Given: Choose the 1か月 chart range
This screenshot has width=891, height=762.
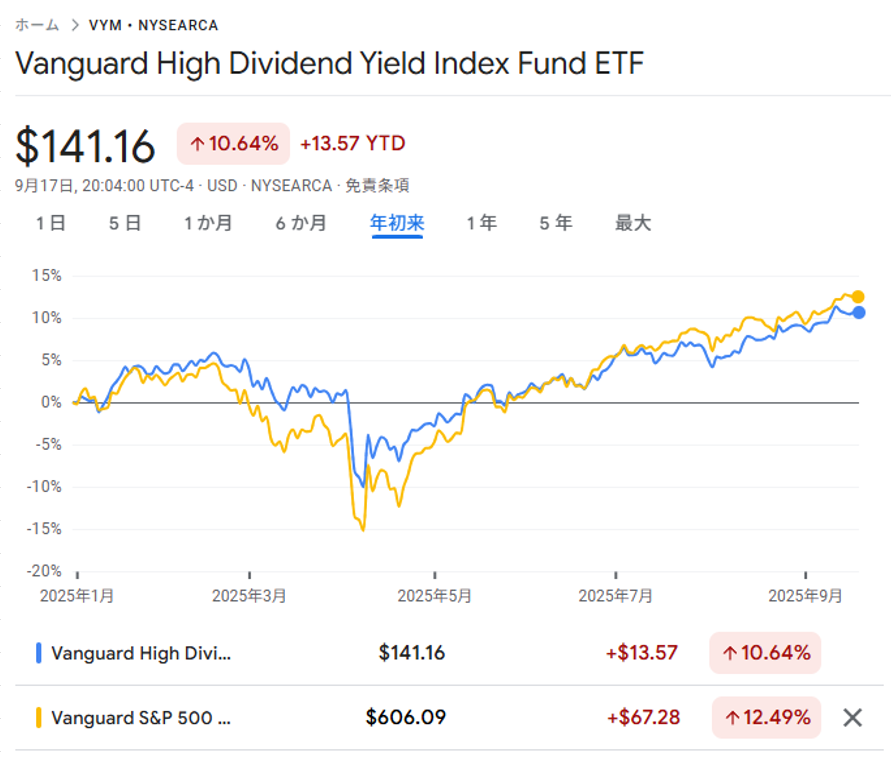Looking at the screenshot, I should (208, 223).
